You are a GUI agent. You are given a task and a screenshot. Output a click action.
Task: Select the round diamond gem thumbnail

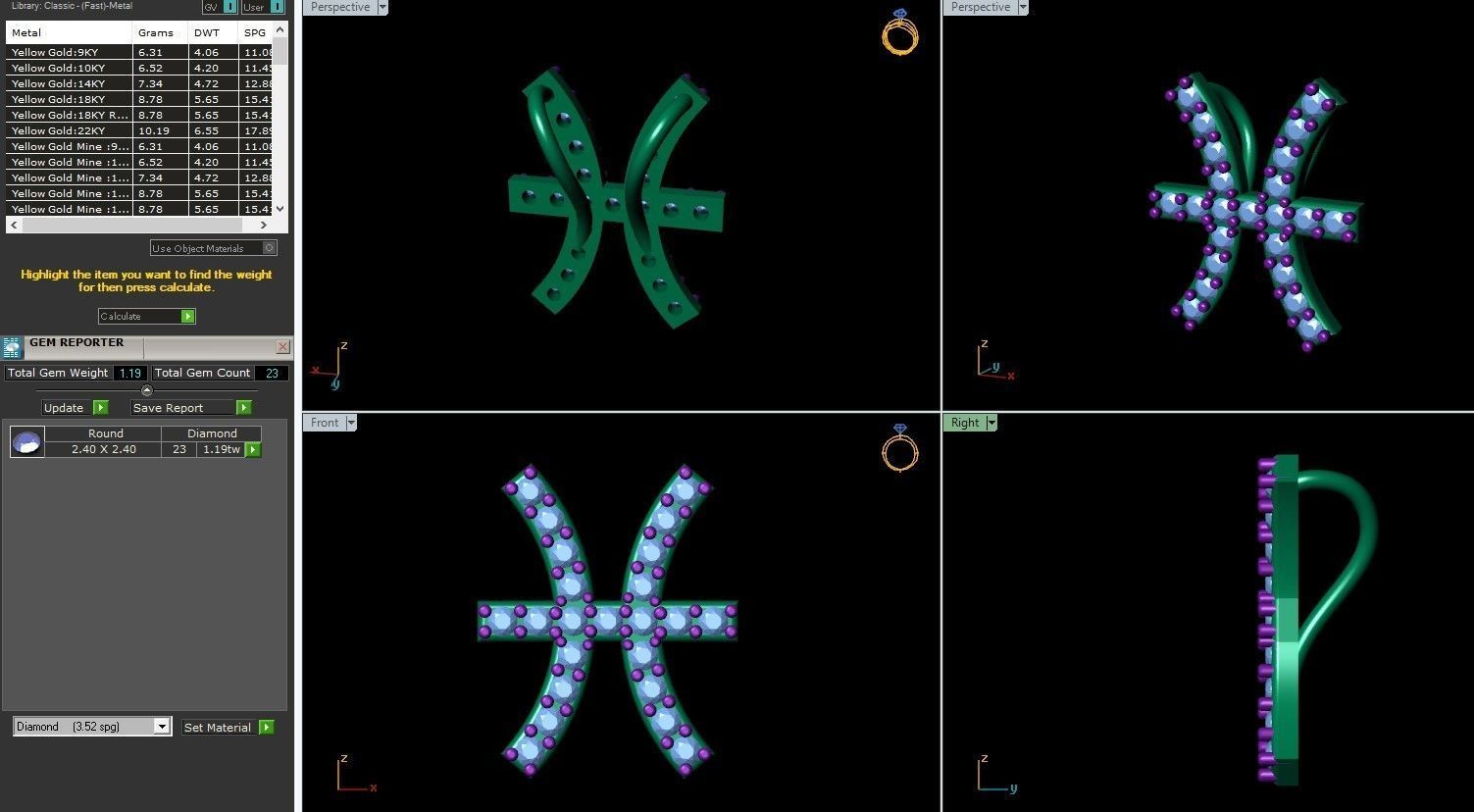tap(26, 441)
